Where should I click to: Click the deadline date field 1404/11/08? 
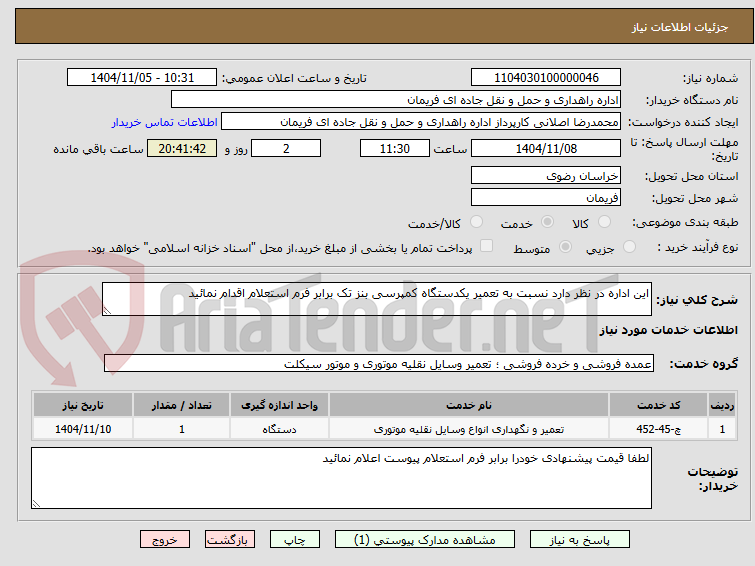(546, 148)
